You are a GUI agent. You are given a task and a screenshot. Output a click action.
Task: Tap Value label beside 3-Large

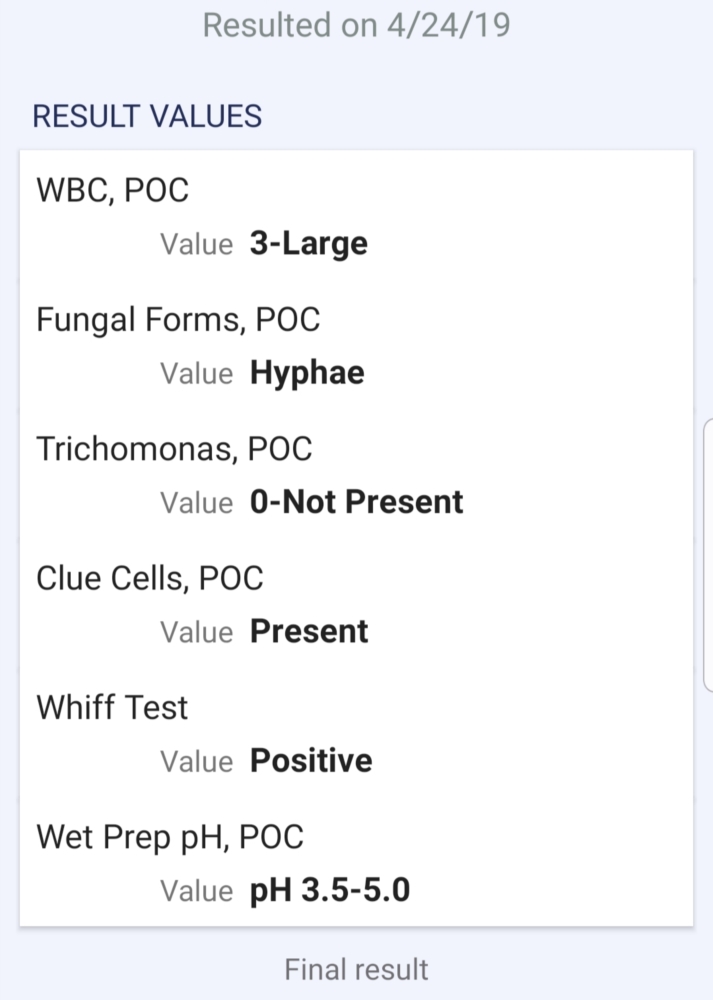pyautogui.click(x=196, y=244)
